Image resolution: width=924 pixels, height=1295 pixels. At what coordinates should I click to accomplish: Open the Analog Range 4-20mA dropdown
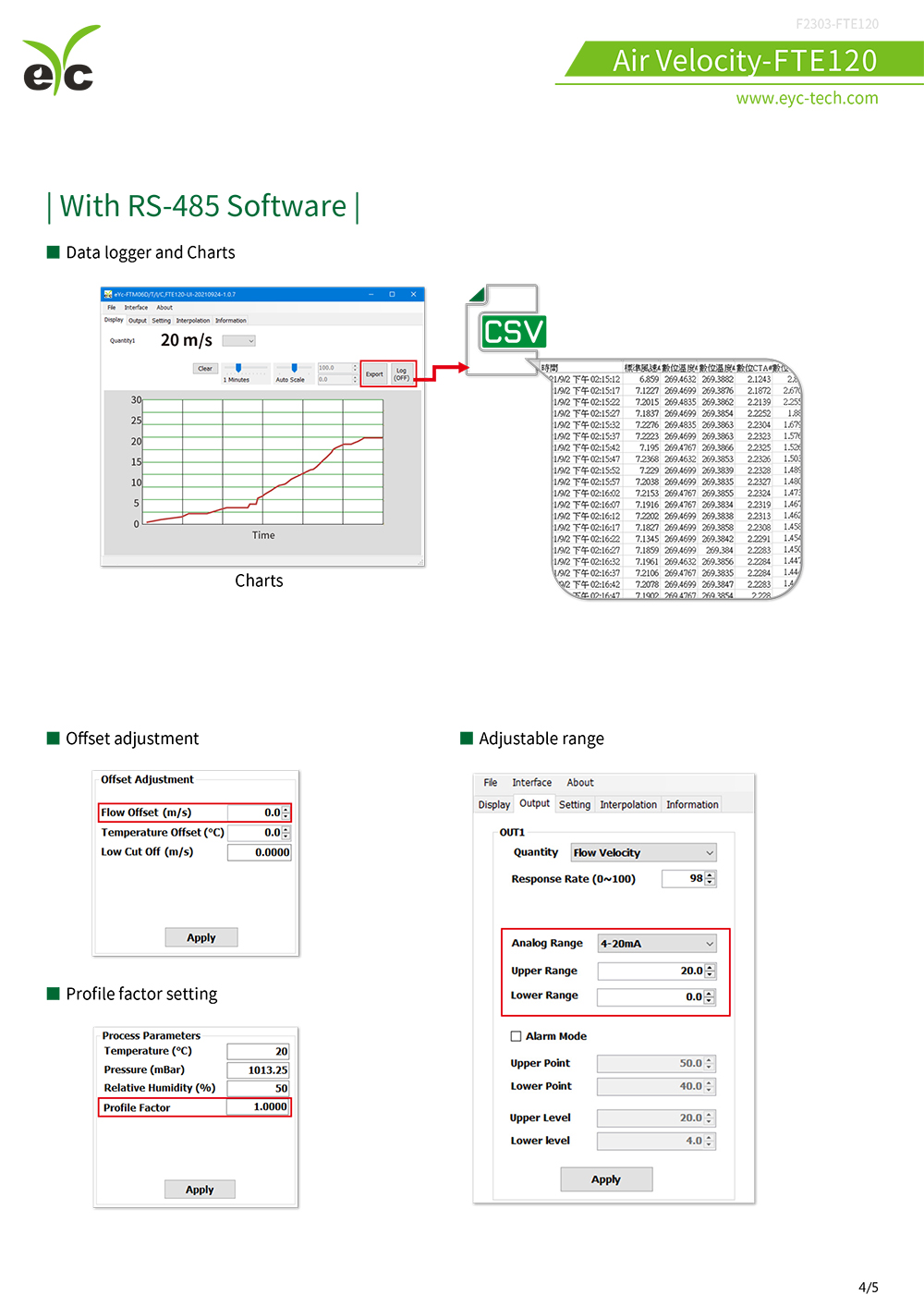coord(657,943)
